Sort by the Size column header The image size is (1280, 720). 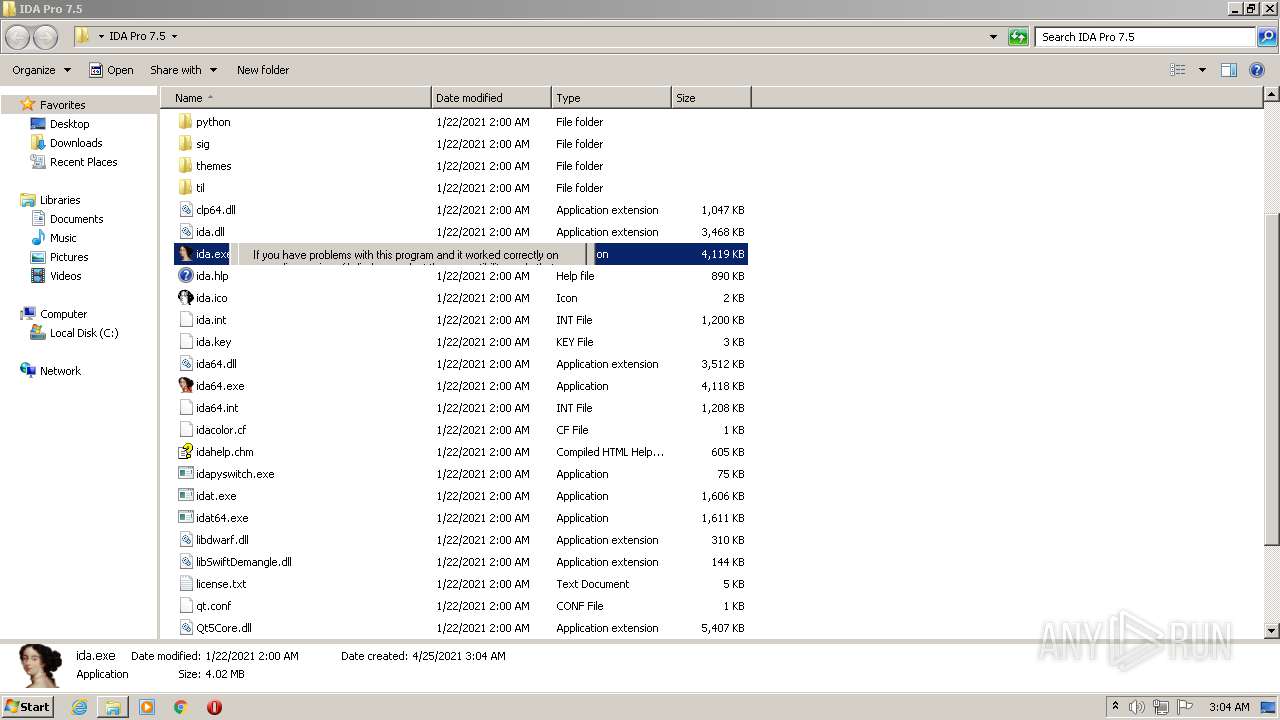point(711,98)
